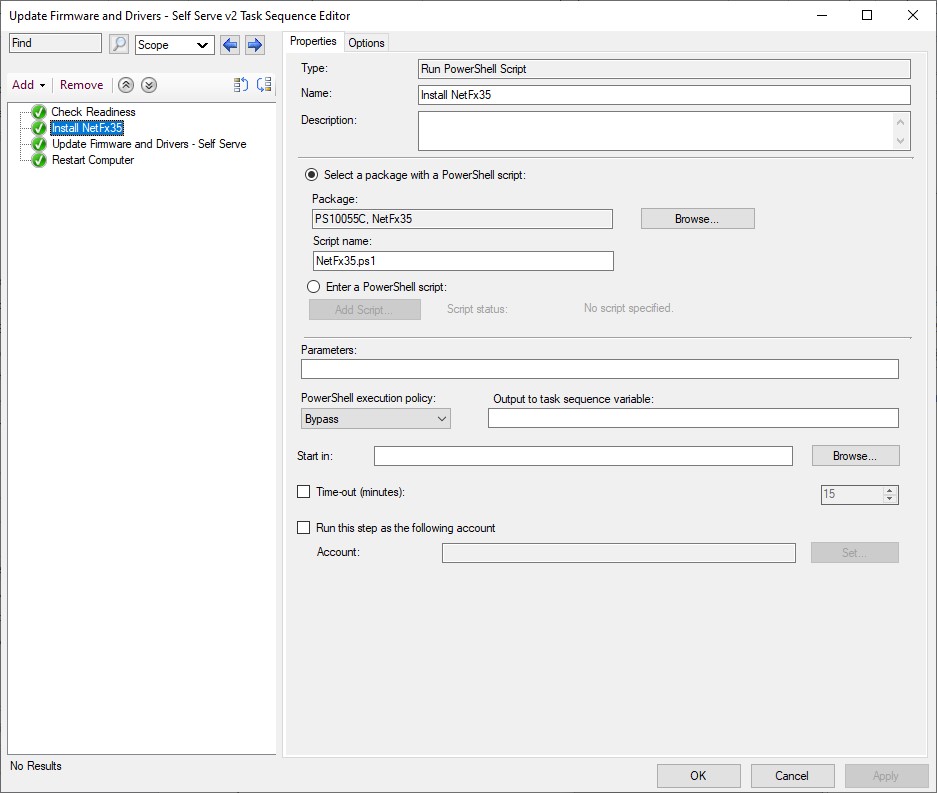Click Remove in the toolbar
The image size is (937, 793).
tap(81, 85)
